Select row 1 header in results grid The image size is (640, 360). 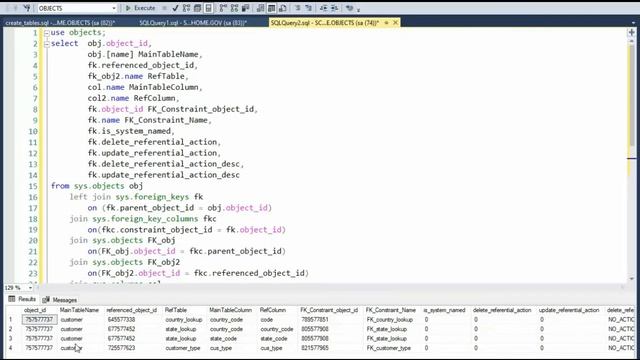click(11, 320)
